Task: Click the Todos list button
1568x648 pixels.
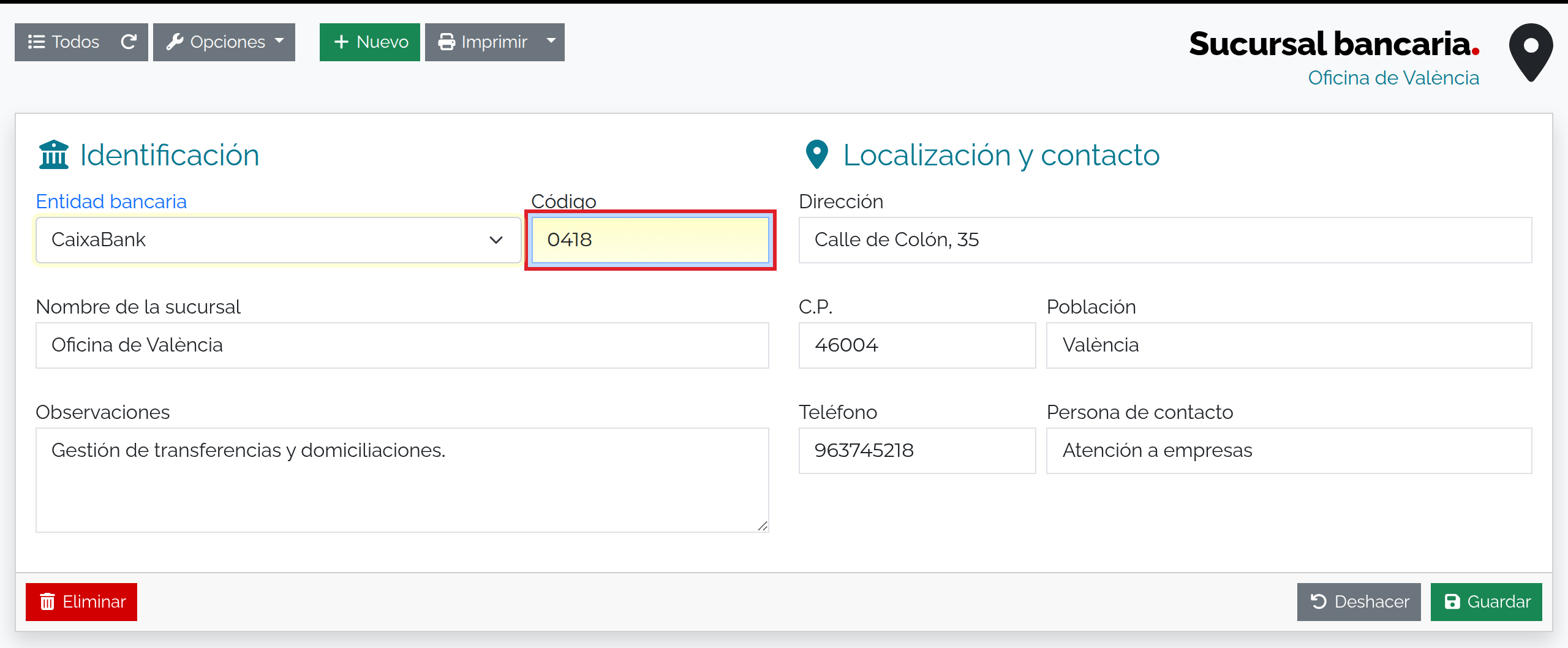Action: [x=63, y=42]
